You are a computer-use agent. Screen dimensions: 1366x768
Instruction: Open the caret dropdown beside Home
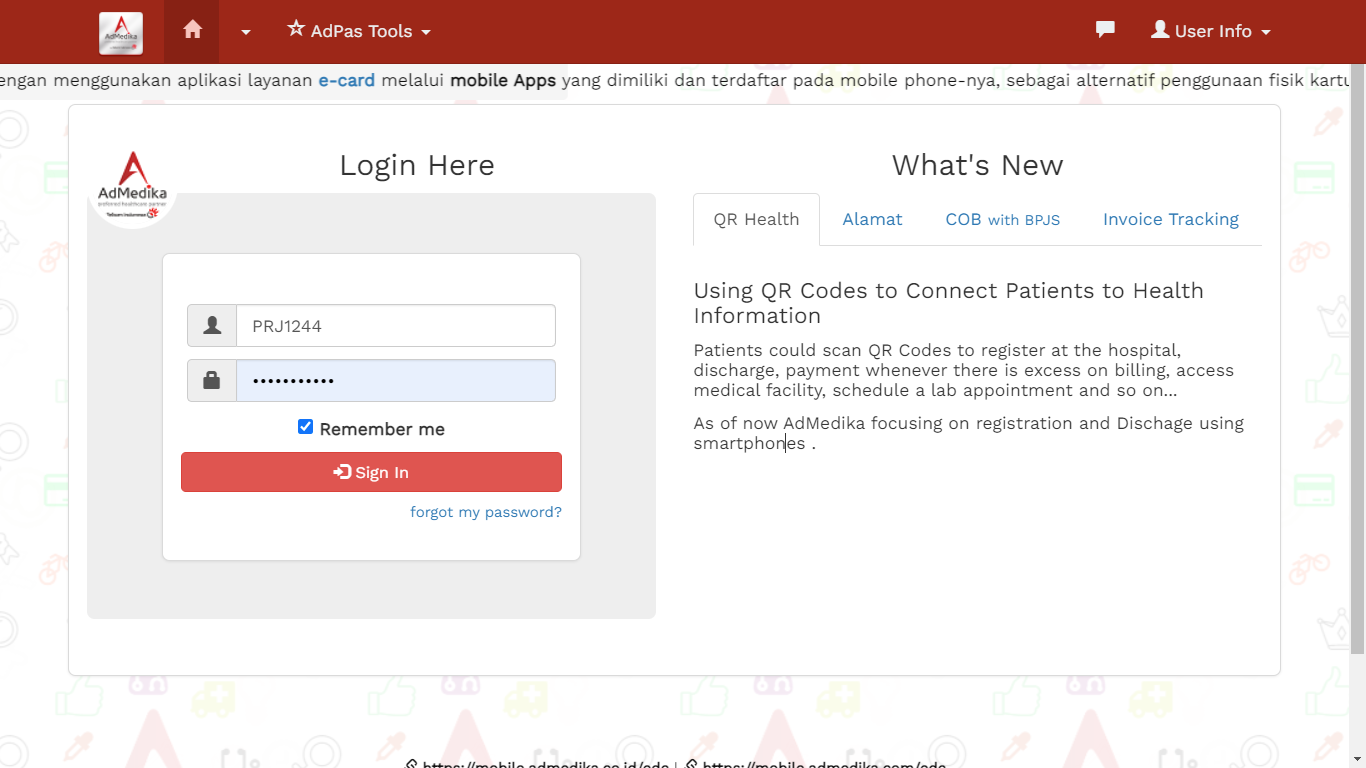246,32
